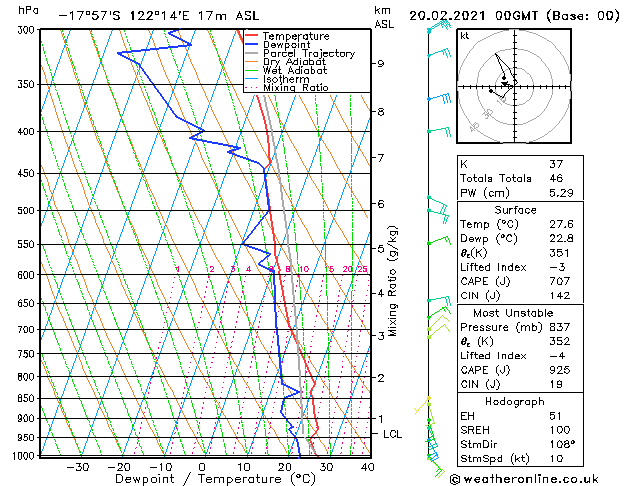Click the Dewpoint / Temperature (°C) axis title

[x=215, y=479]
